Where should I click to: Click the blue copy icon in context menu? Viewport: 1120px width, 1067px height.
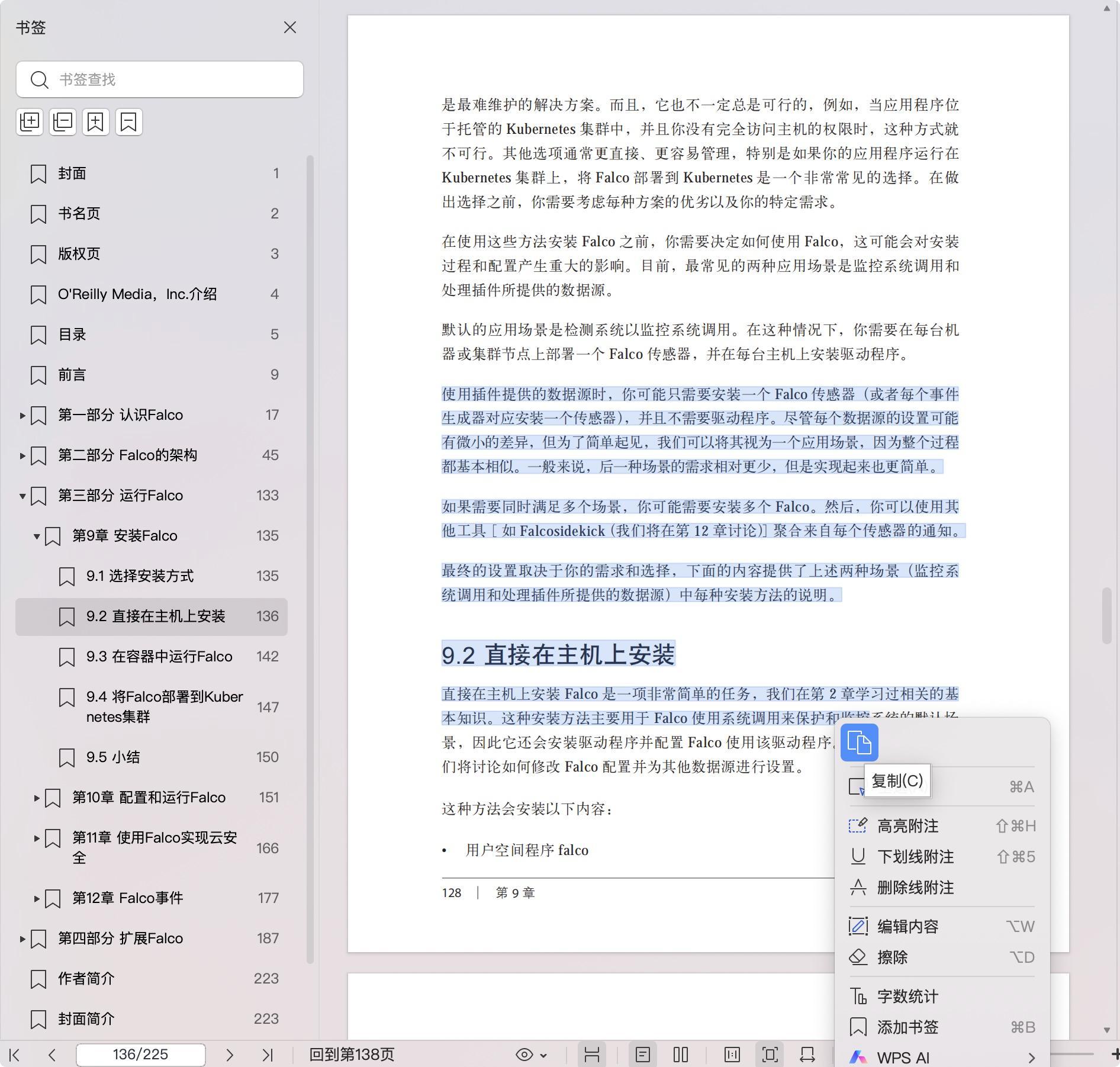(859, 742)
